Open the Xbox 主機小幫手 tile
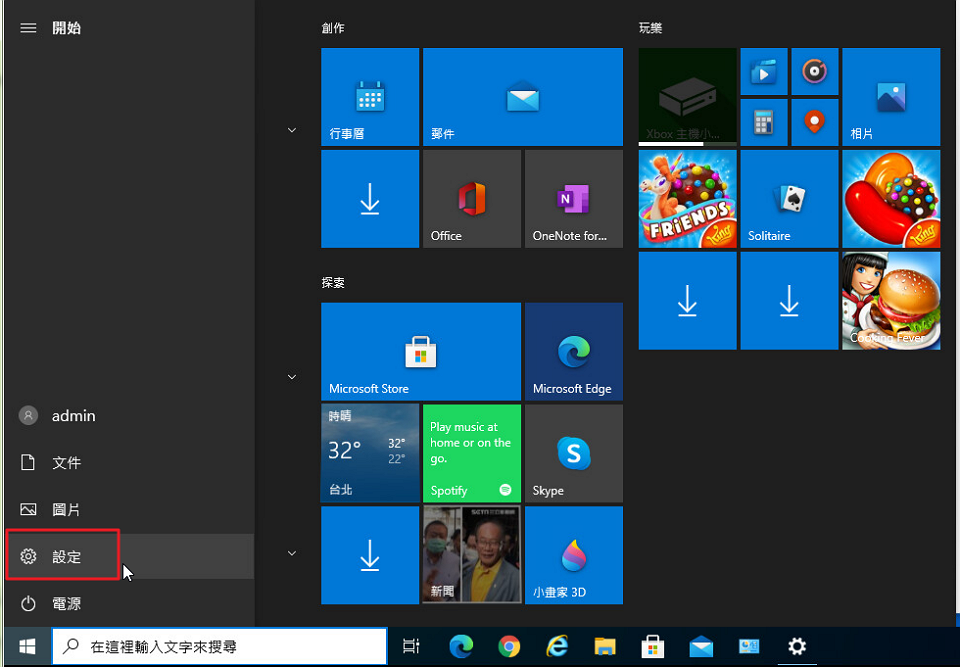 click(688, 97)
